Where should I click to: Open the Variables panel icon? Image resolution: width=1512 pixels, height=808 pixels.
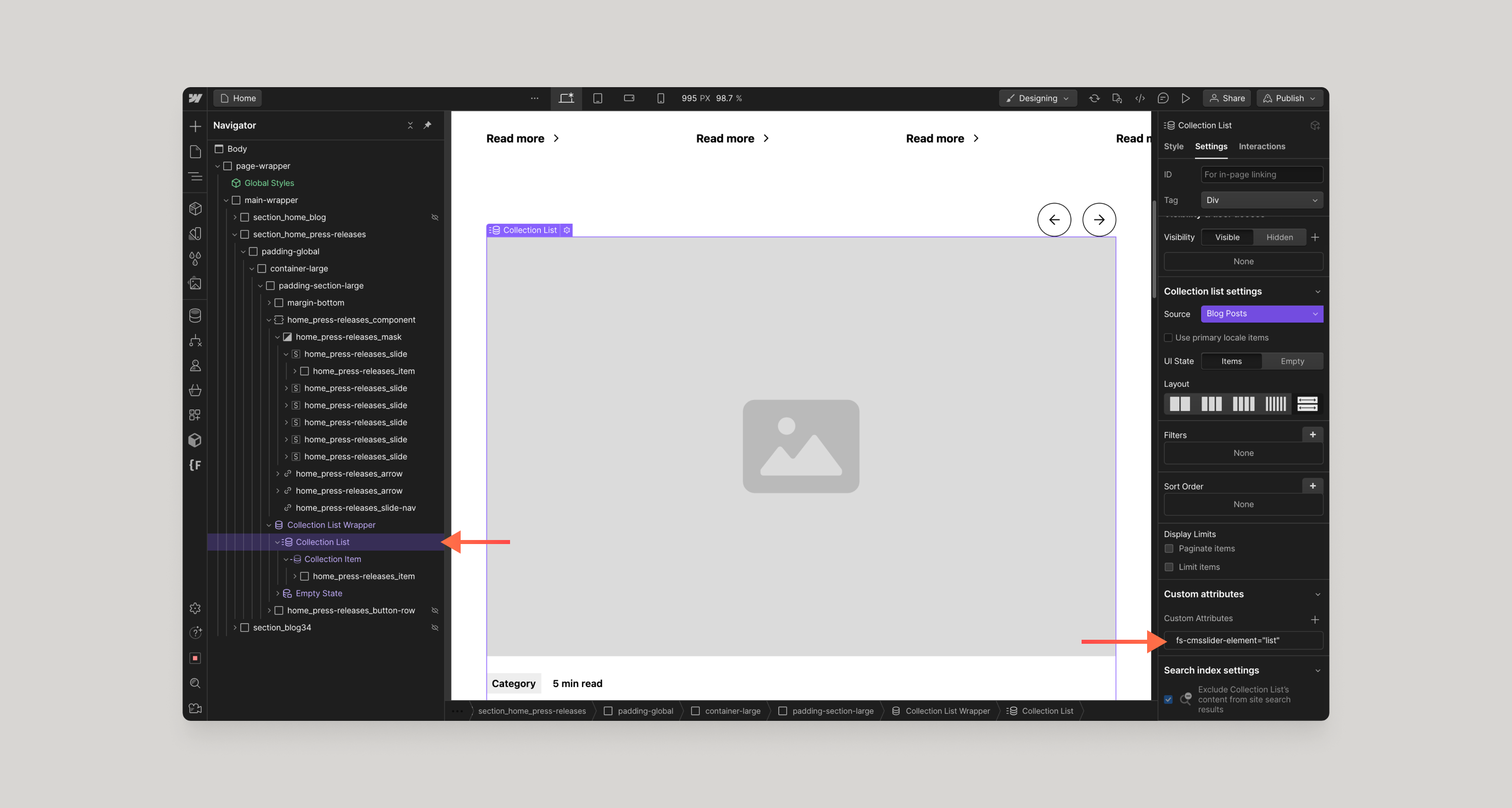point(196,234)
